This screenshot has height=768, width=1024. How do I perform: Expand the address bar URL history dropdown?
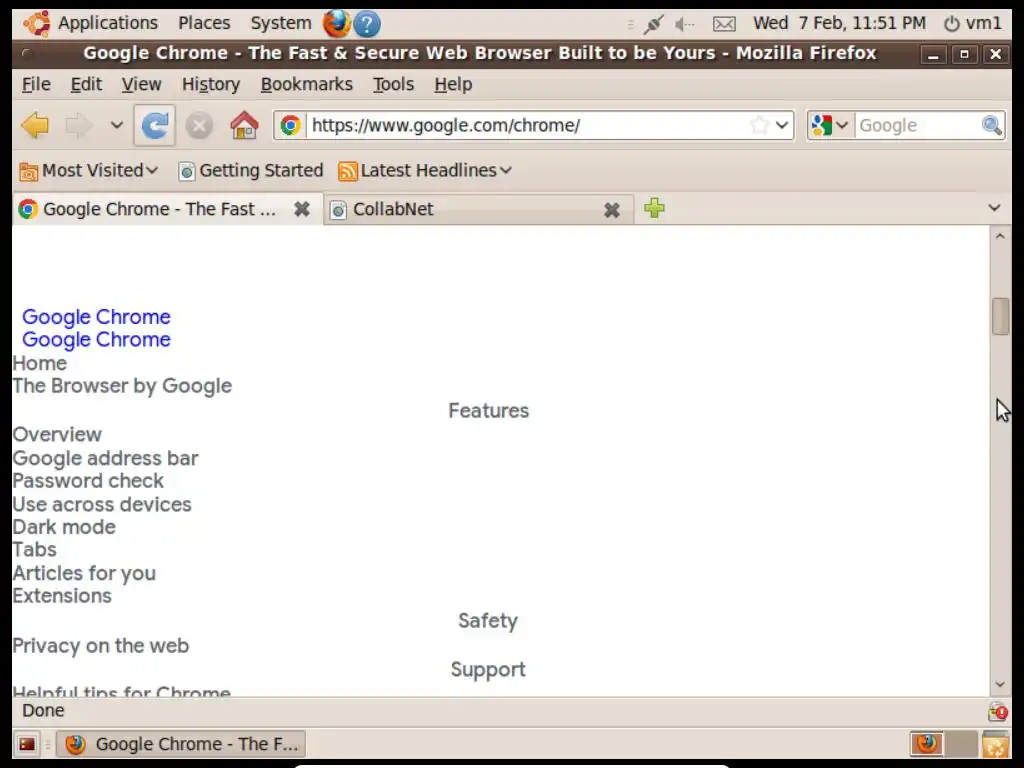(782, 125)
